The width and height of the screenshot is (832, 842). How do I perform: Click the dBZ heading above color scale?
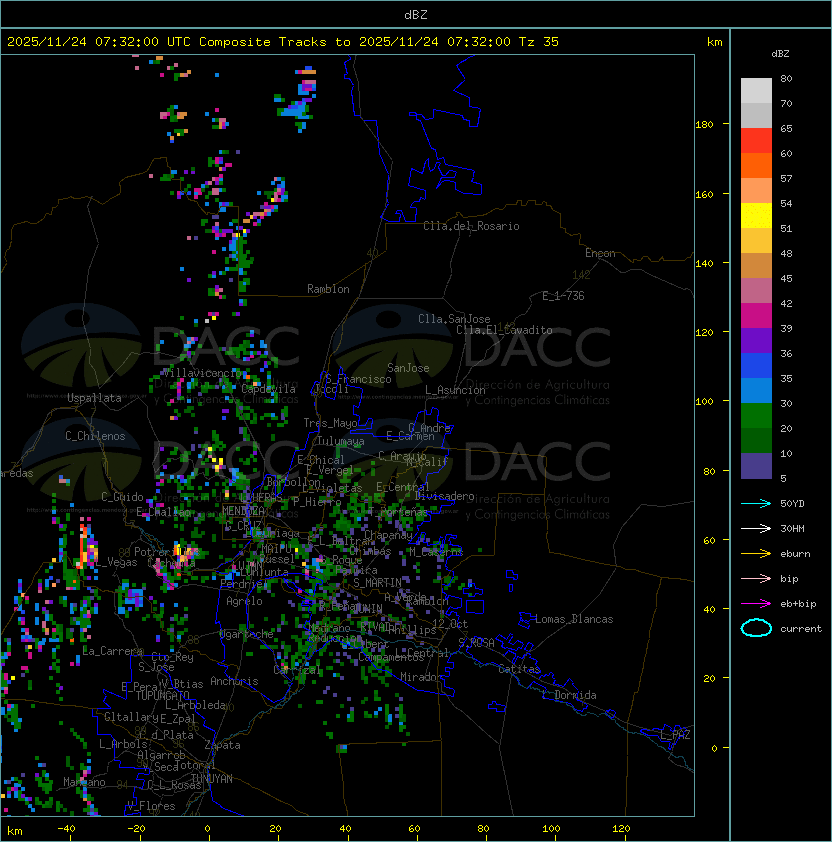coord(780,54)
